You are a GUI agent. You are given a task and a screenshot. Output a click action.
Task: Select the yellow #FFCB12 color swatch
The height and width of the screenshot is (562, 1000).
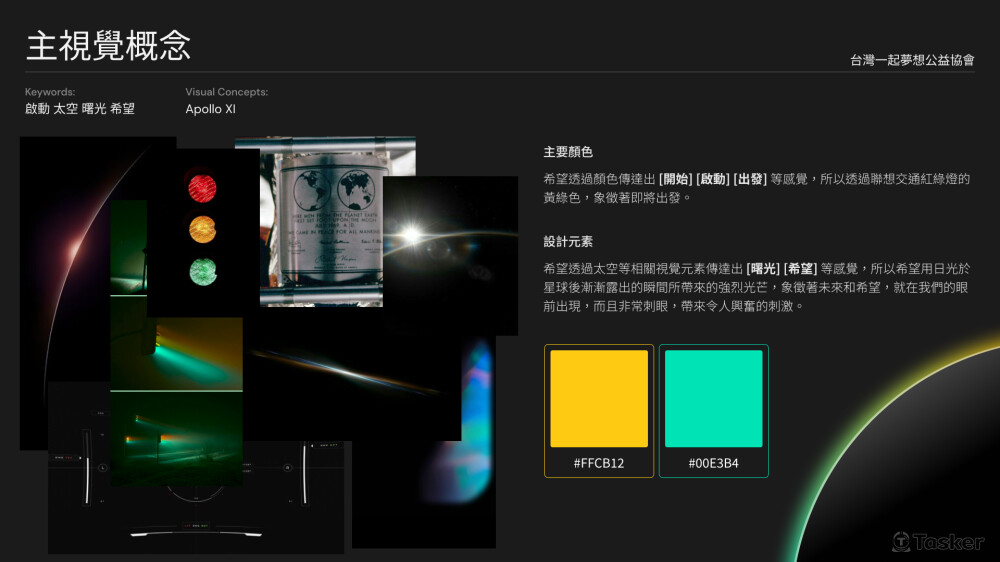[x=599, y=398]
